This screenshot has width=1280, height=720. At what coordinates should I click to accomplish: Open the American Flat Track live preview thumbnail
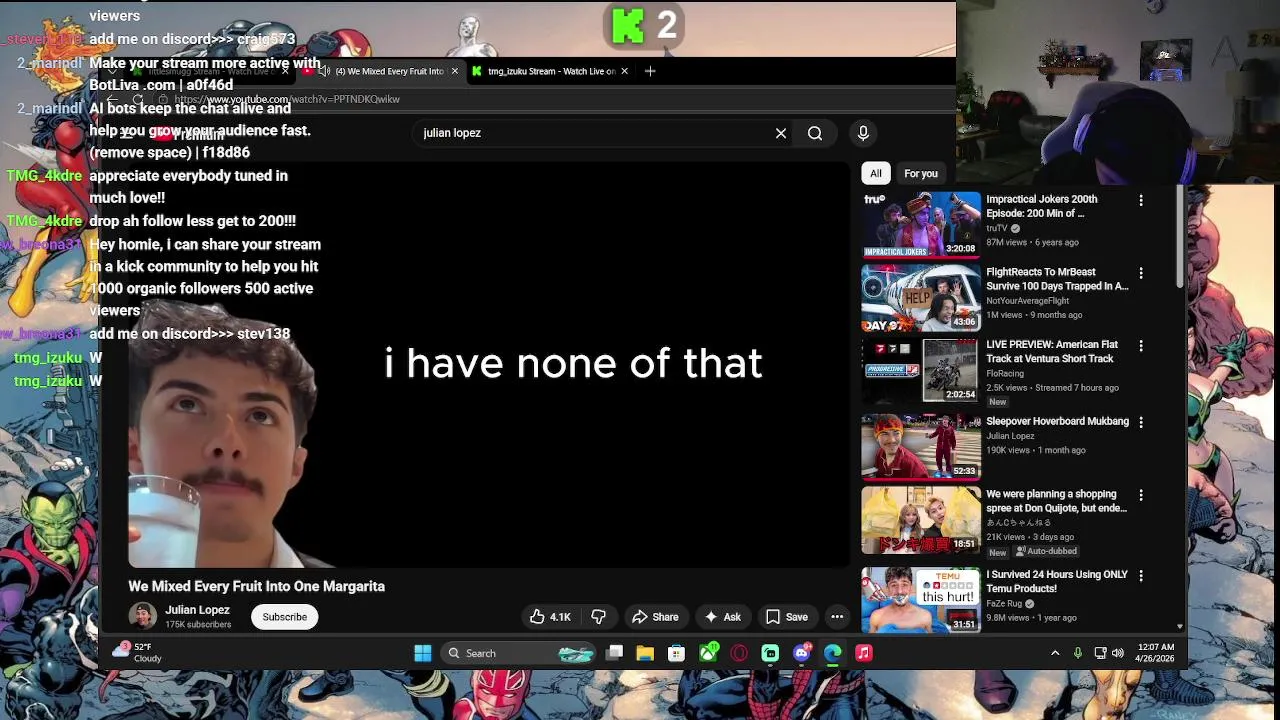pos(921,371)
